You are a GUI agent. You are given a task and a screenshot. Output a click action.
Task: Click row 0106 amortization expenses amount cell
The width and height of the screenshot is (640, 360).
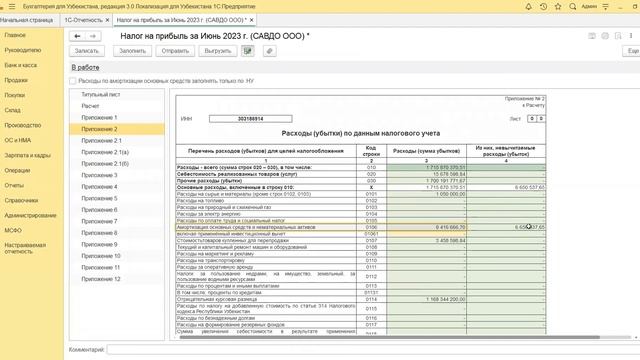[427, 227]
